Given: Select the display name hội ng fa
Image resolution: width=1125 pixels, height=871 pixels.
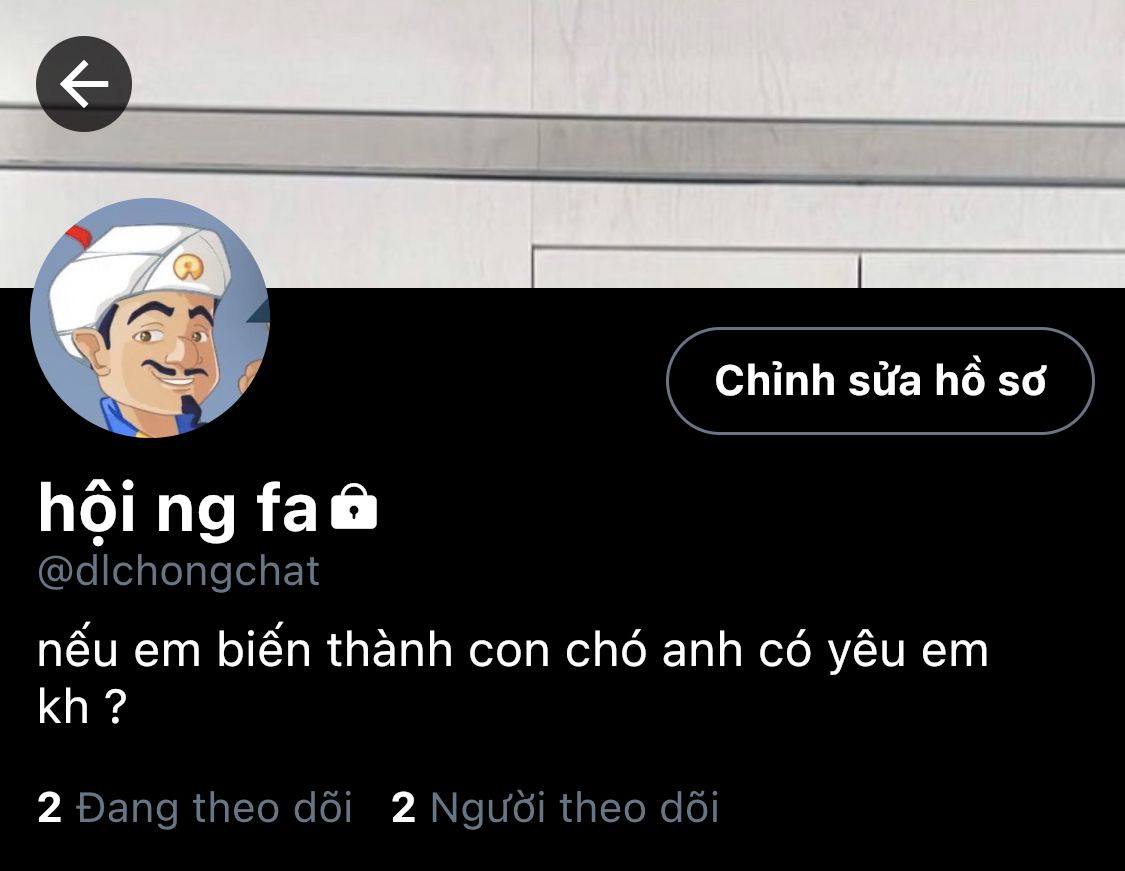Looking at the screenshot, I should click(x=178, y=508).
